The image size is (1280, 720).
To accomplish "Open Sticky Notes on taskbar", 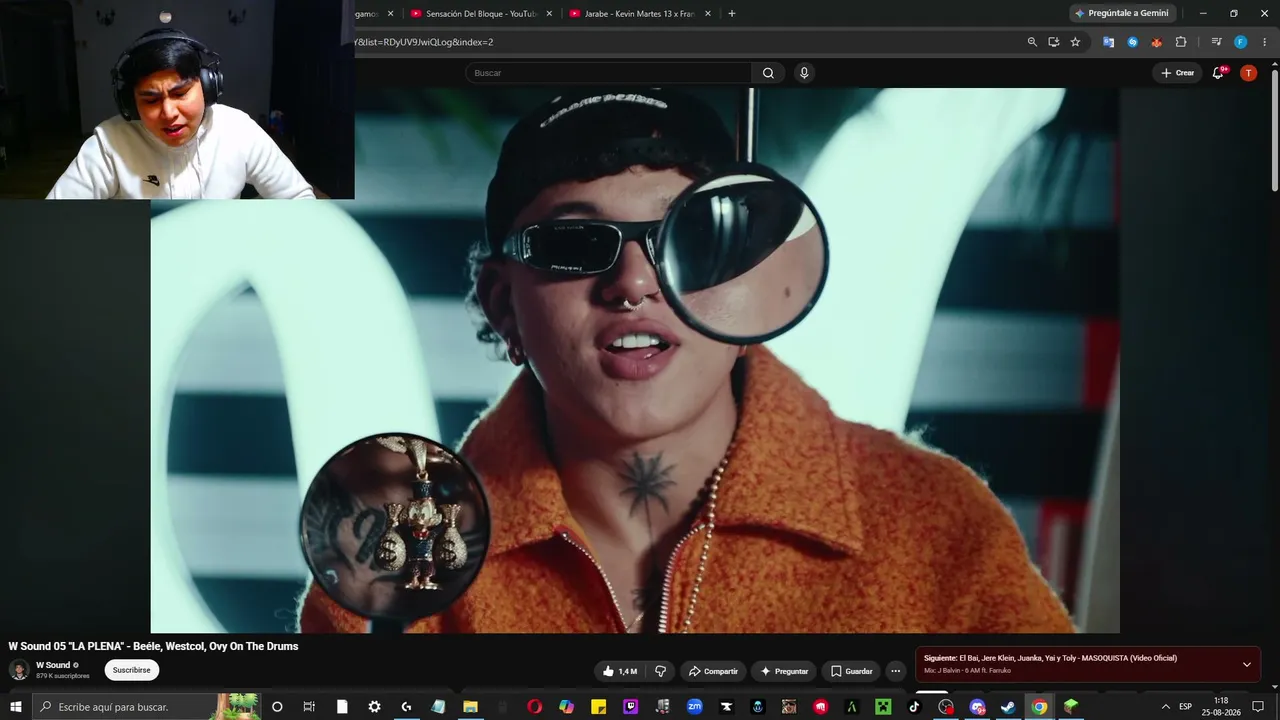I will click(599, 707).
